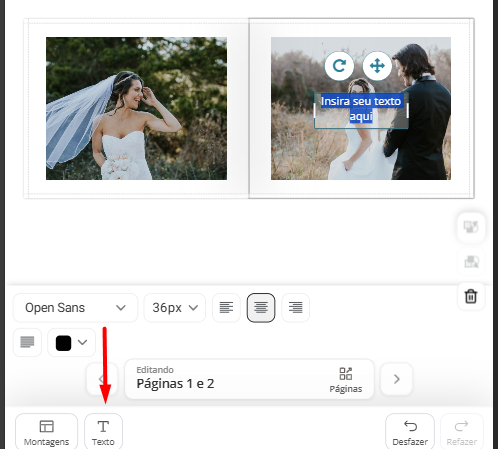Select the bride with veil photo on left page
Screen dimensions: 498x449
(x=136, y=108)
